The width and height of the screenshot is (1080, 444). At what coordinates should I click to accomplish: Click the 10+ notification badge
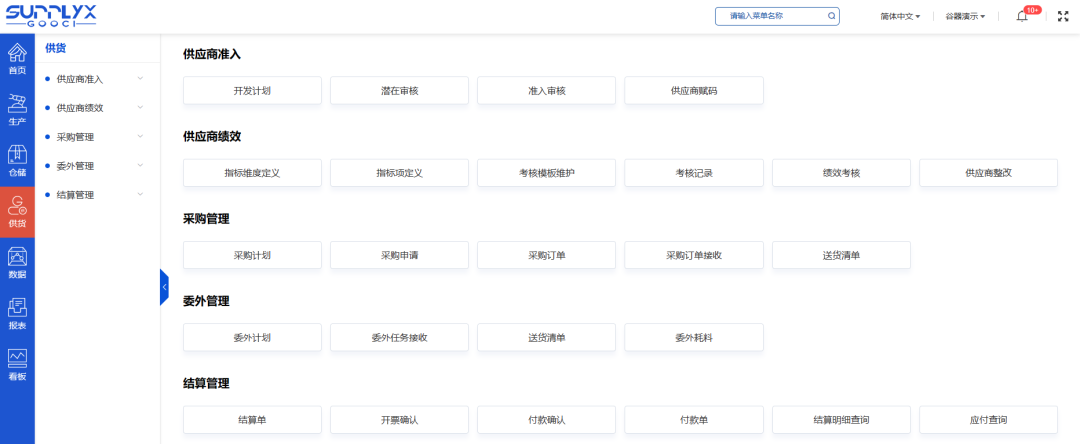(1032, 10)
